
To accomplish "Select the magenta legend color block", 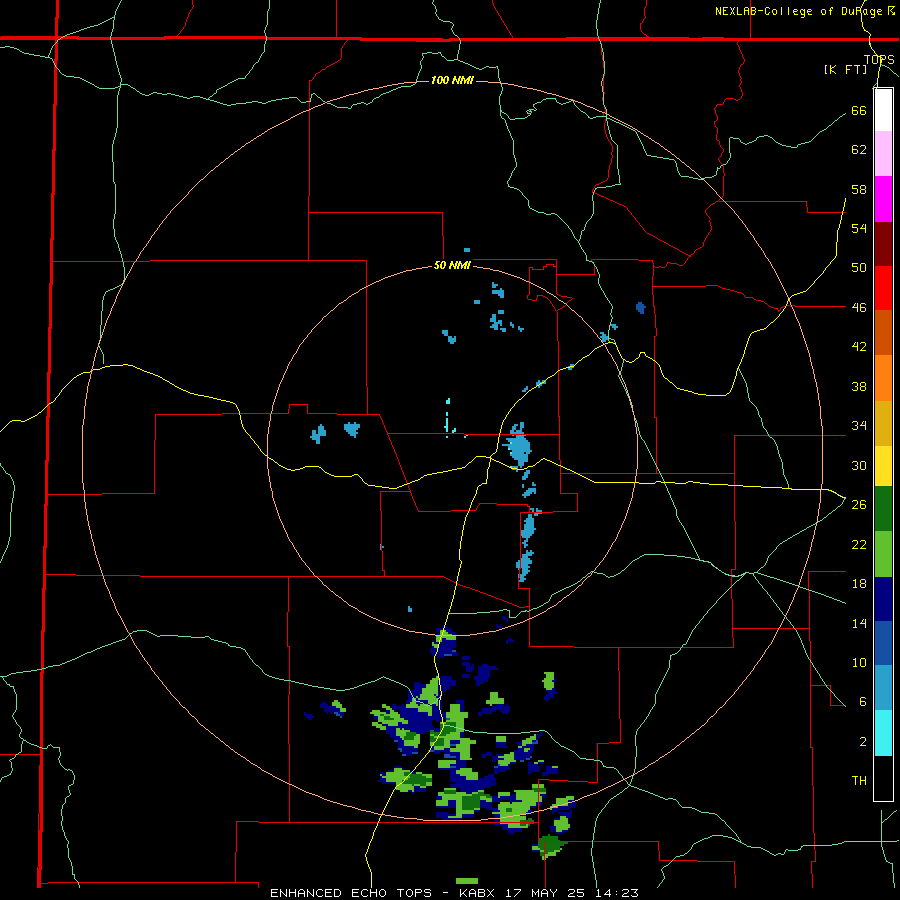I will click(883, 199).
